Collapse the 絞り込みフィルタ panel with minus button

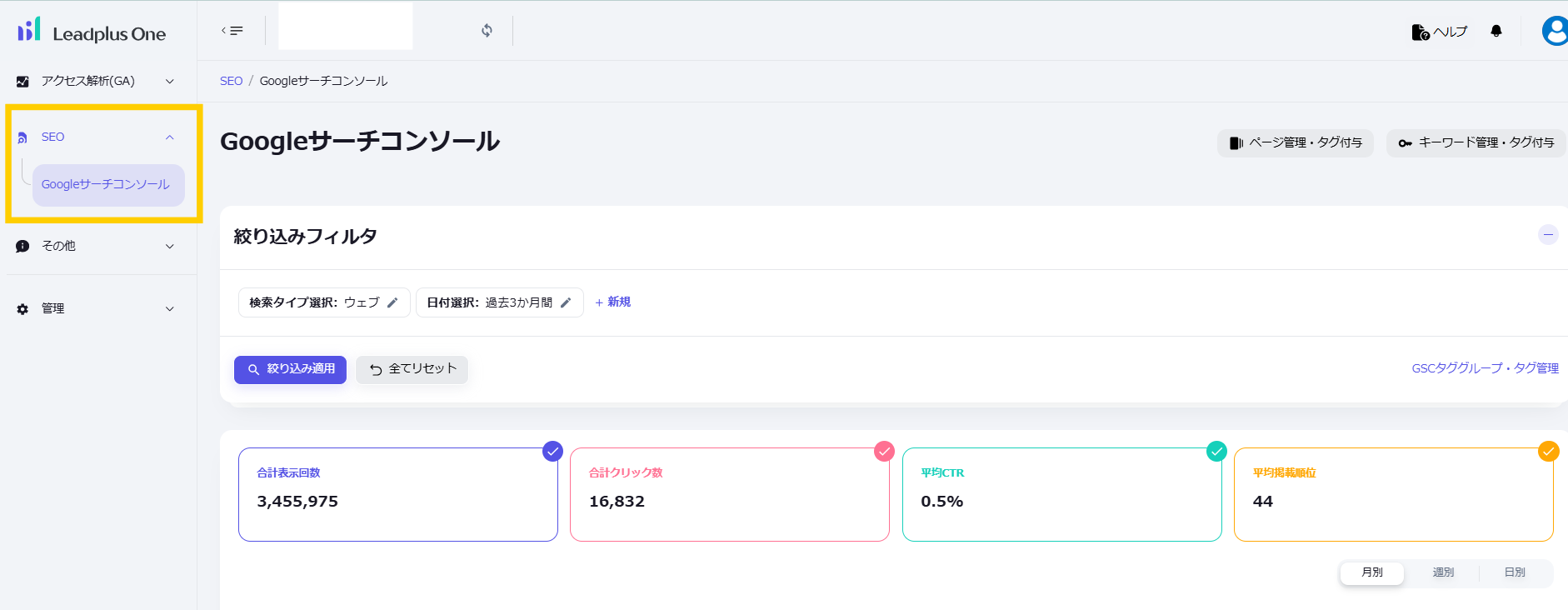coord(1548,235)
